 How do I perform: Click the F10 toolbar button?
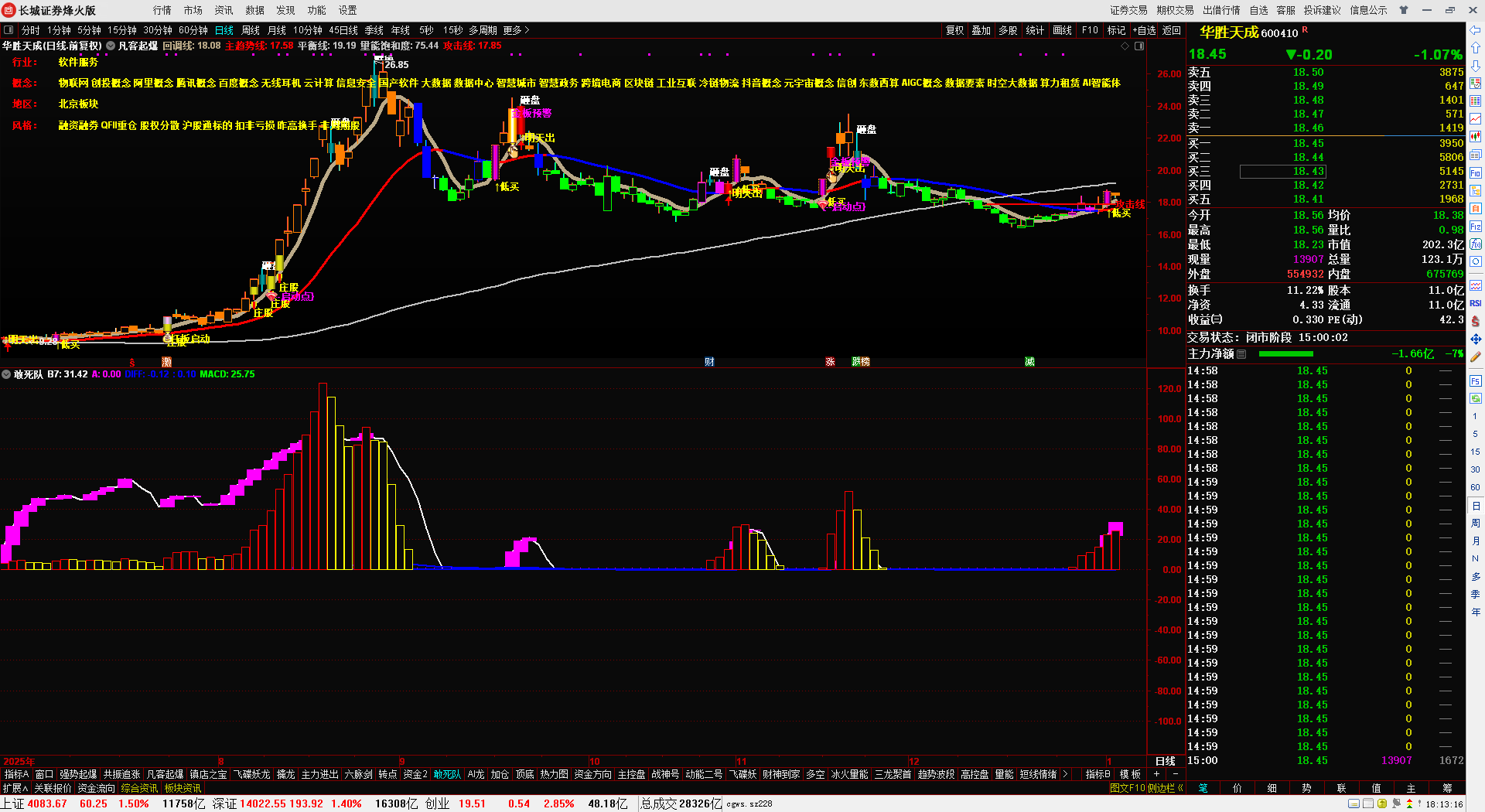pyautogui.click(x=1090, y=30)
